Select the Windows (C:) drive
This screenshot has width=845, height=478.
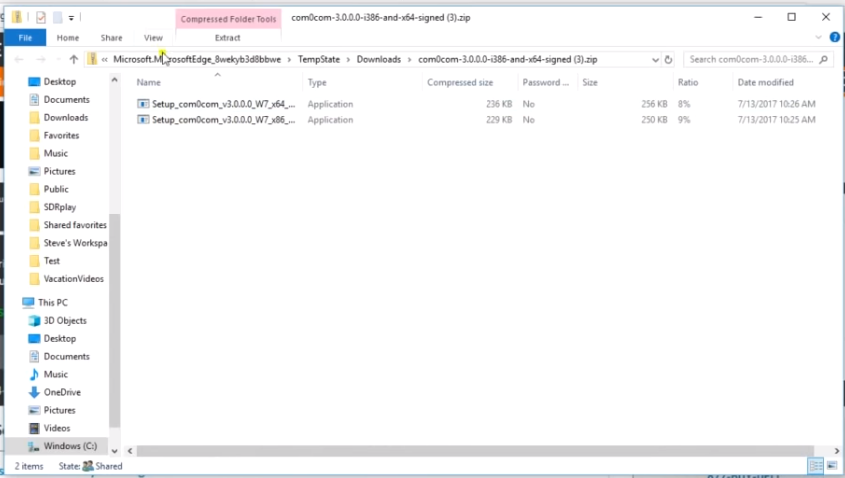pyautogui.click(x=71, y=446)
